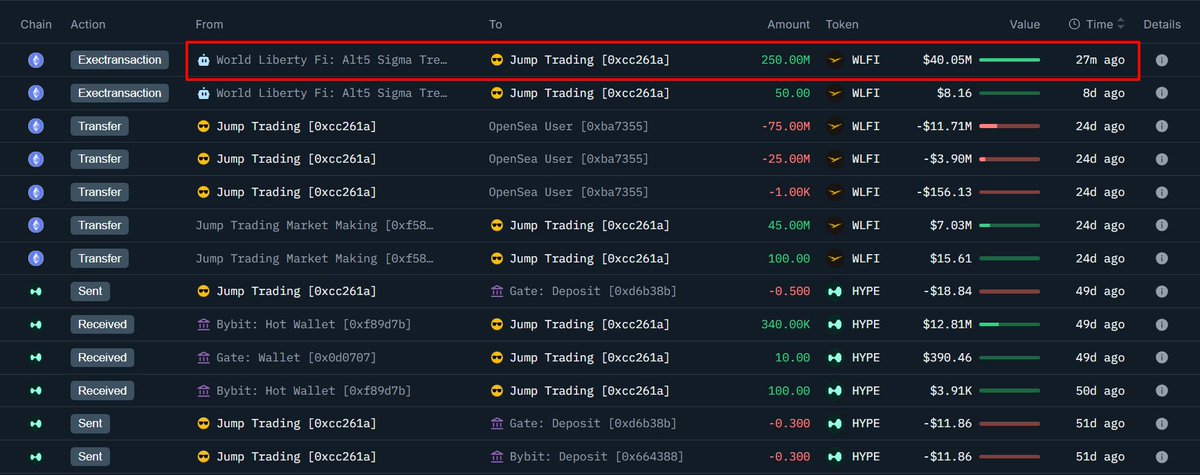
Task: Open details info icon for the -$18.84 row
Action: pos(1162,291)
